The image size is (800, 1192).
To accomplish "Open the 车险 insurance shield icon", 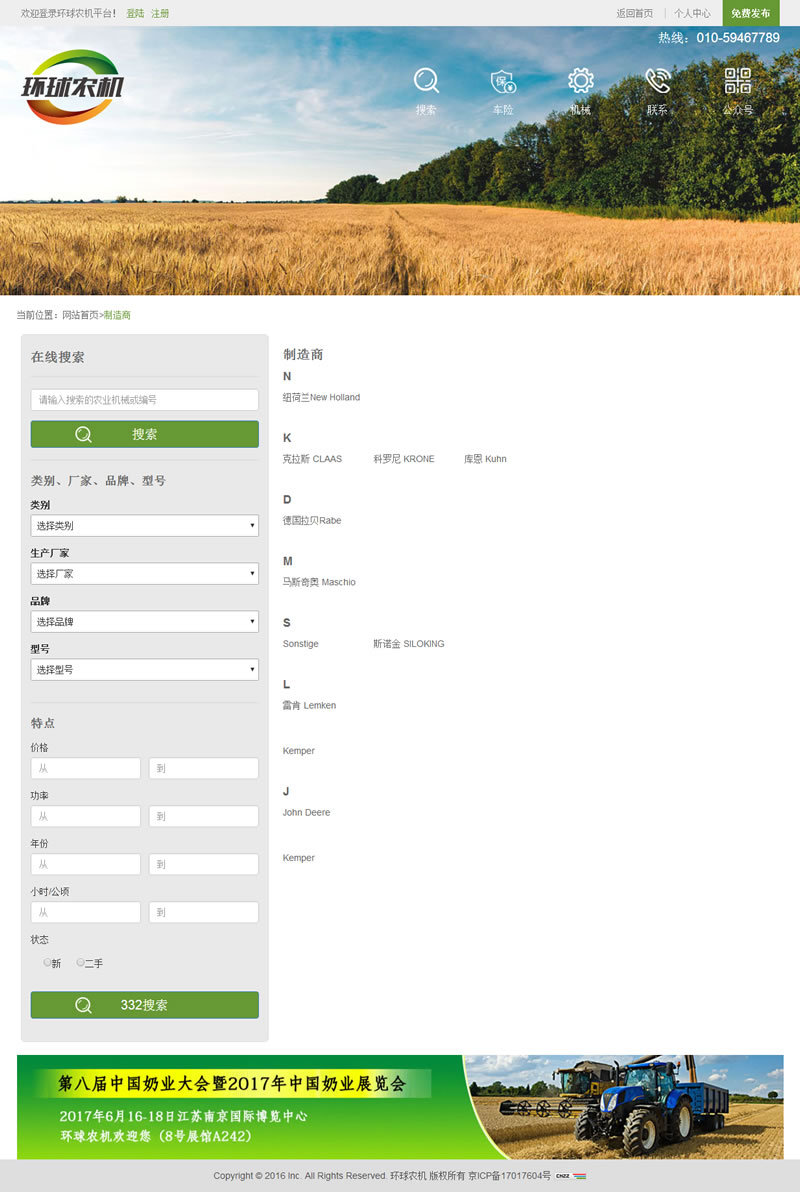I will (503, 82).
